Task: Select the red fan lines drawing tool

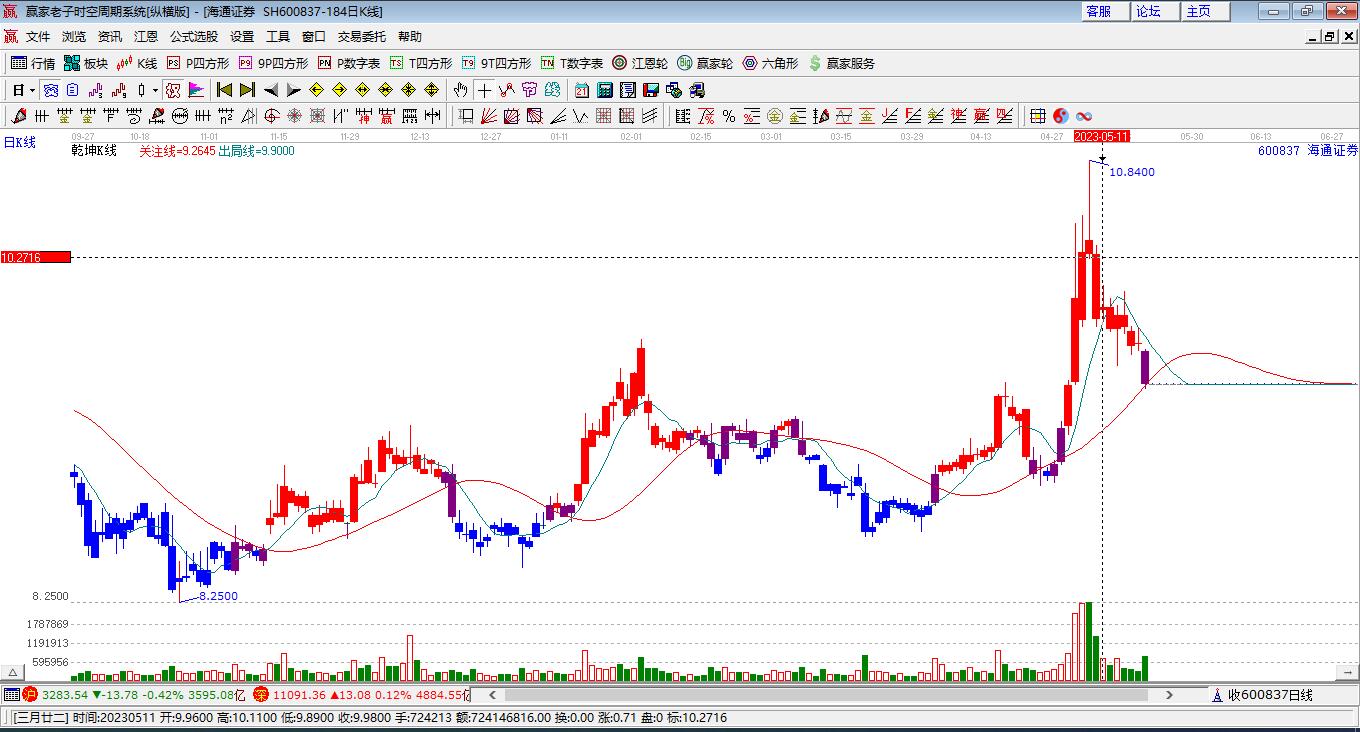Action: (489, 116)
